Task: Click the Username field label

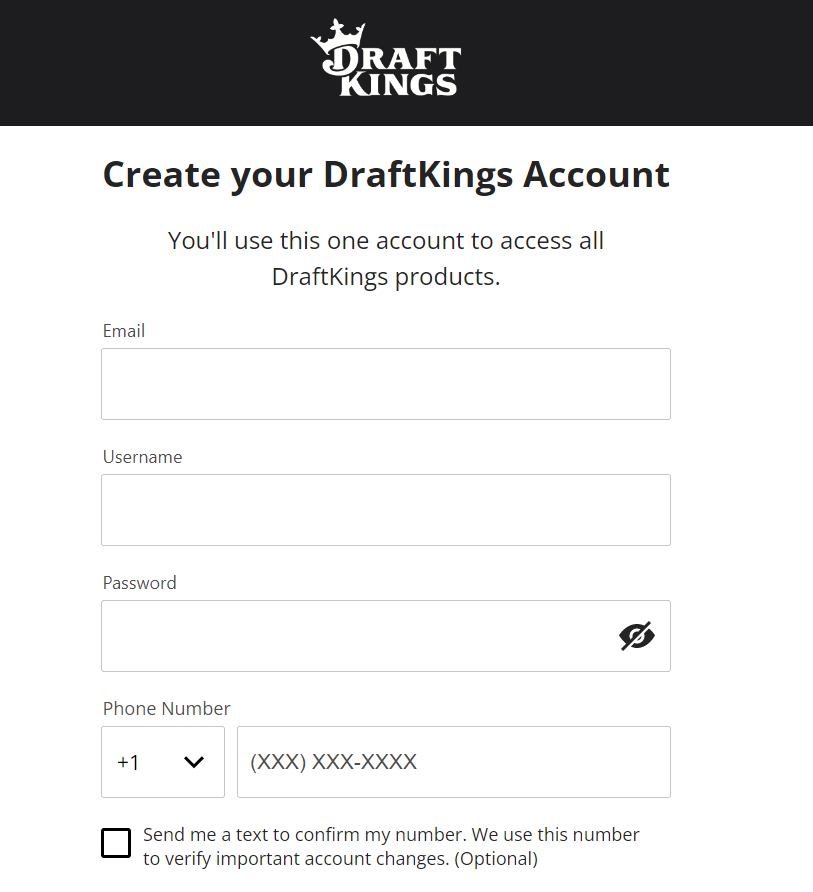Action: point(142,457)
